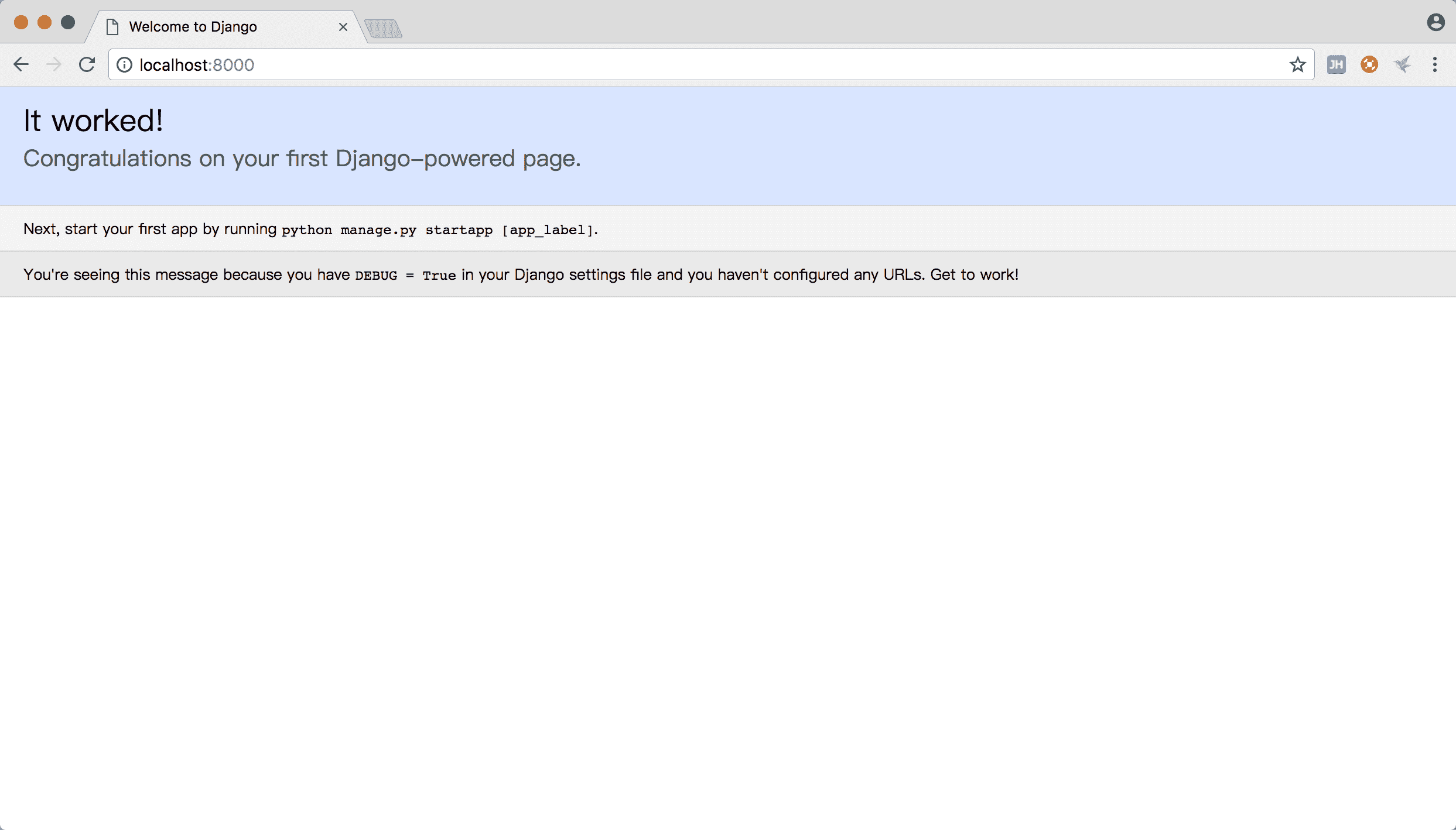
Task: Open the JH extension icon
Action: coord(1337,64)
